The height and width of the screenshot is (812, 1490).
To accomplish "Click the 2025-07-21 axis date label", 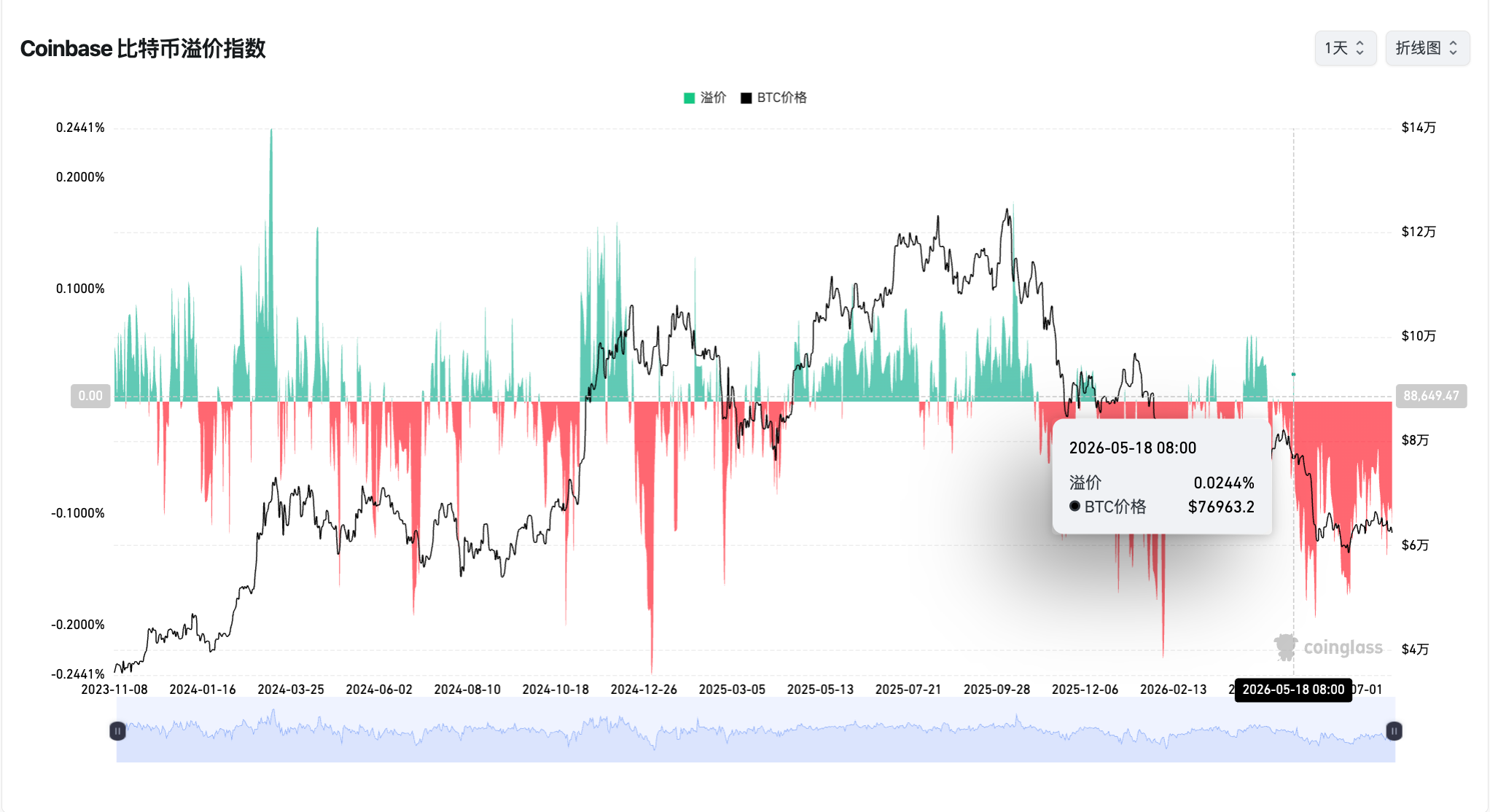I will pyautogui.click(x=908, y=690).
